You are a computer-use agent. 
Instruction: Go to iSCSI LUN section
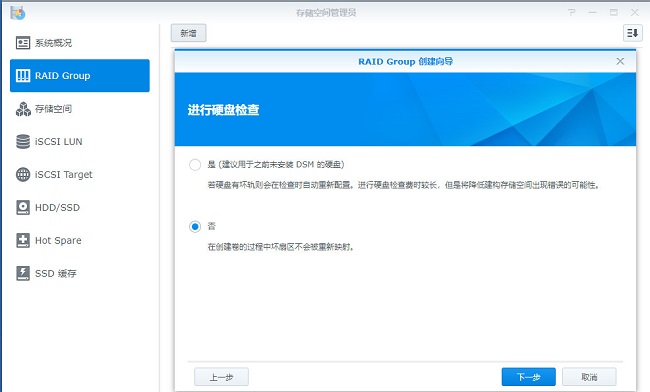pyautogui.click(x=80, y=141)
